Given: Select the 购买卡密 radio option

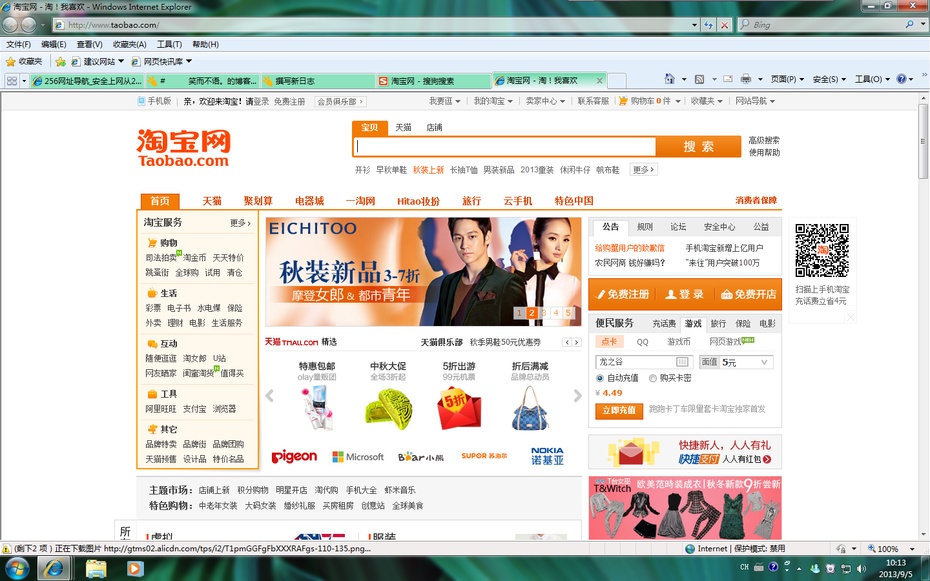Looking at the screenshot, I should [652, 378].
